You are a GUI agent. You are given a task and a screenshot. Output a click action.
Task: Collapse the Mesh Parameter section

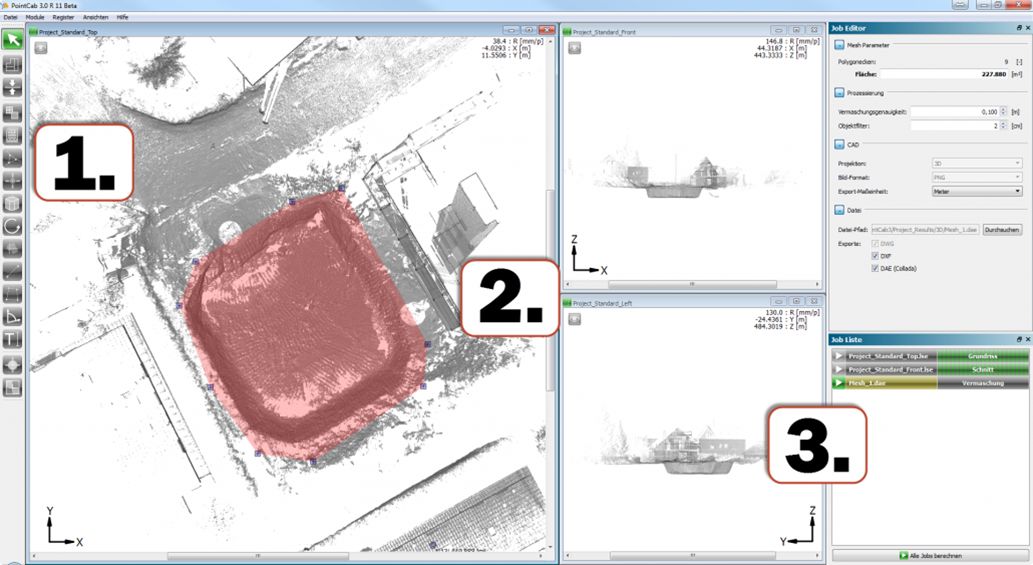[839, 45]
